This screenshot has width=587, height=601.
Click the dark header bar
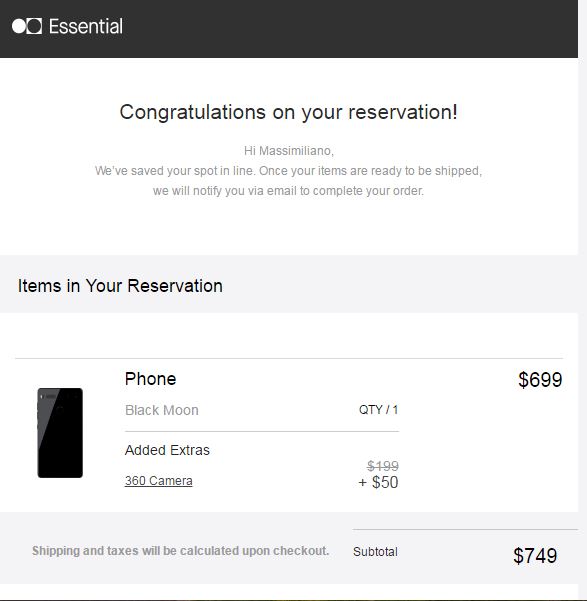click(289, 29)
